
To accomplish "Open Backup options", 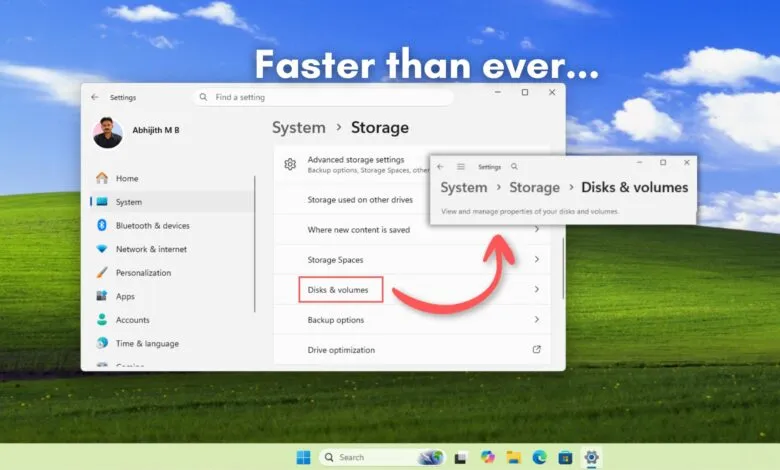I will pyautogui.click(x=412, y=320).
